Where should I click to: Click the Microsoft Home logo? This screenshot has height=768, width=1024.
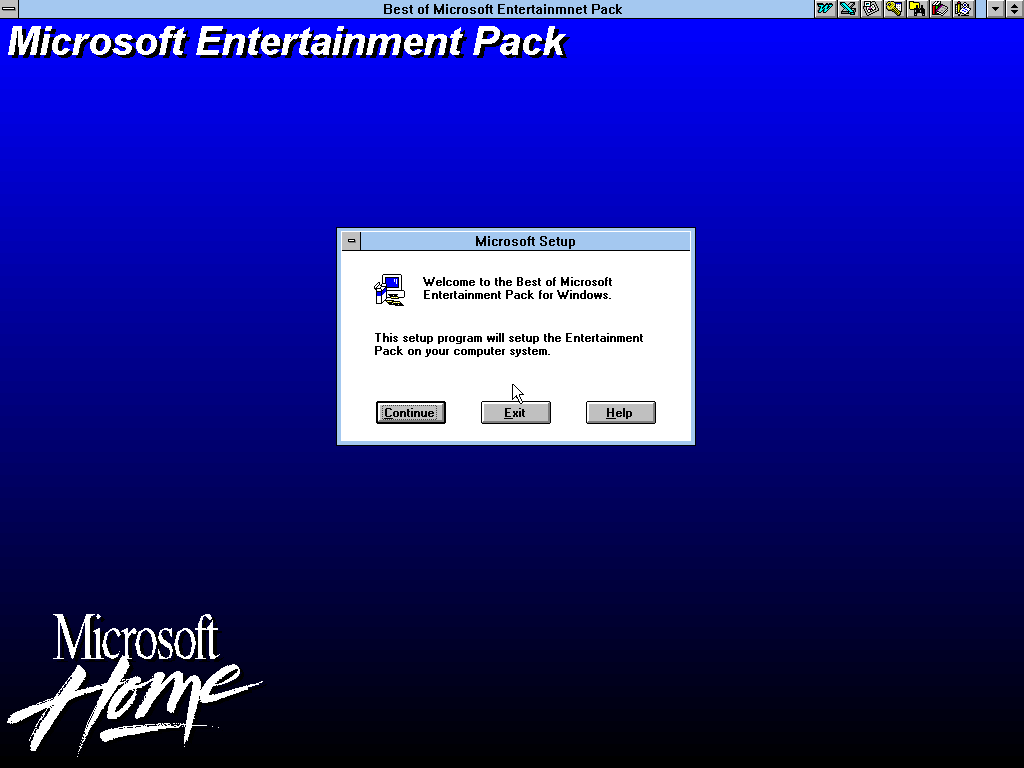pyautogui.click(x=135, y=680)
